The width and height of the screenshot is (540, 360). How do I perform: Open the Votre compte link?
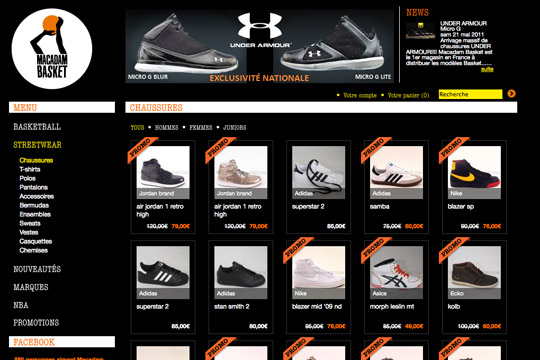click(x=360, y=95)
